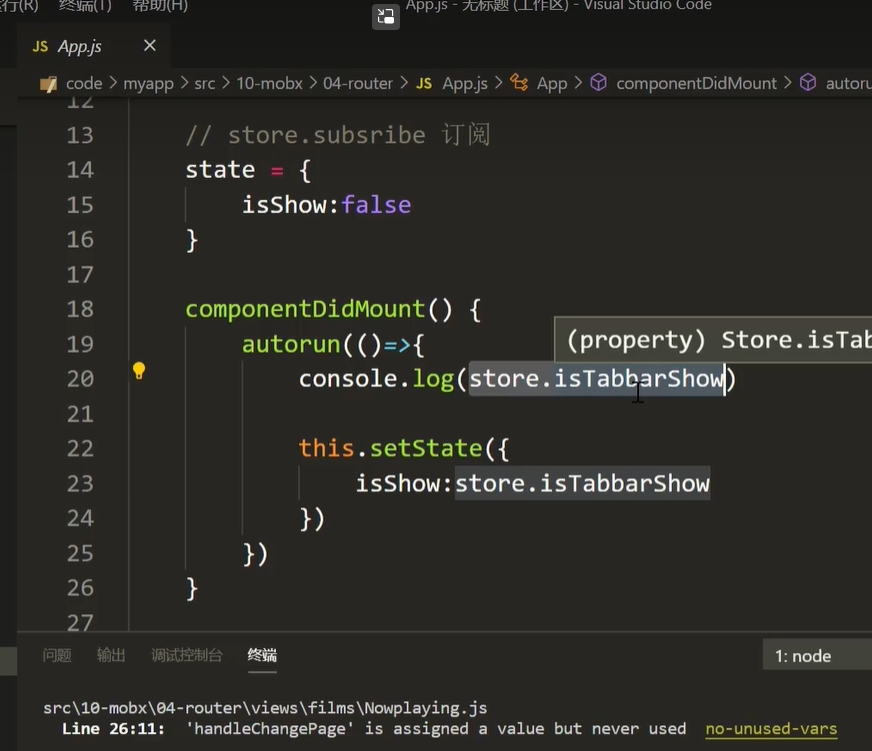Open the no-unused-vars rule link
872x751 pixels.
pos(770,729)
